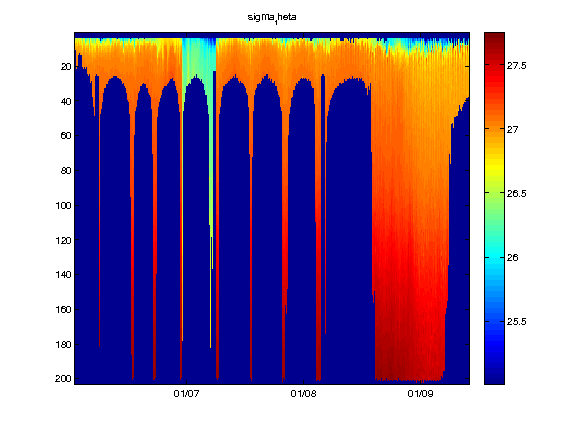Click the 27.5 colorbar tick label
Image resolution: width=576 pixels, height=432 pixels.
click(516, 66)
